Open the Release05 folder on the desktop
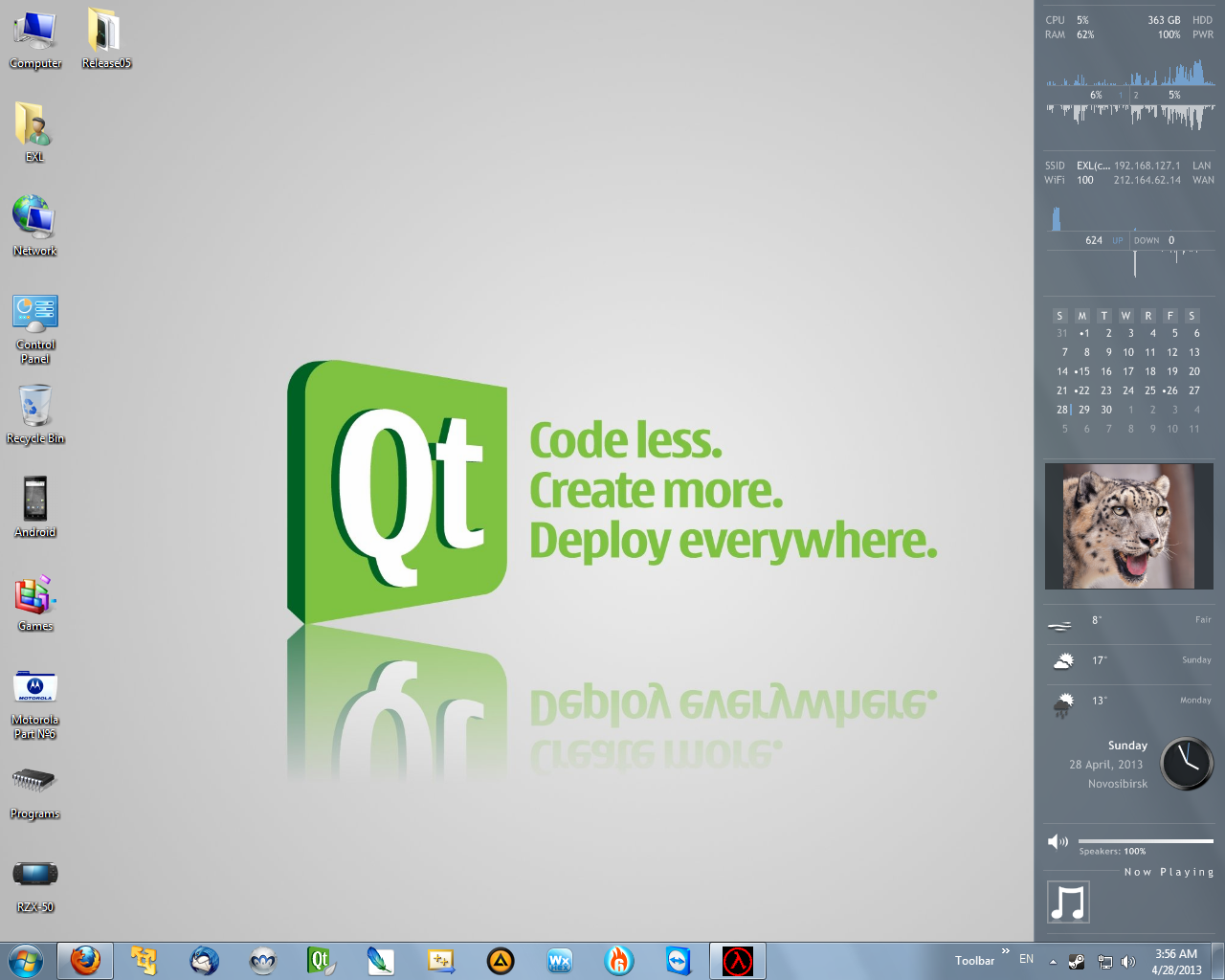 pos(106,39)
